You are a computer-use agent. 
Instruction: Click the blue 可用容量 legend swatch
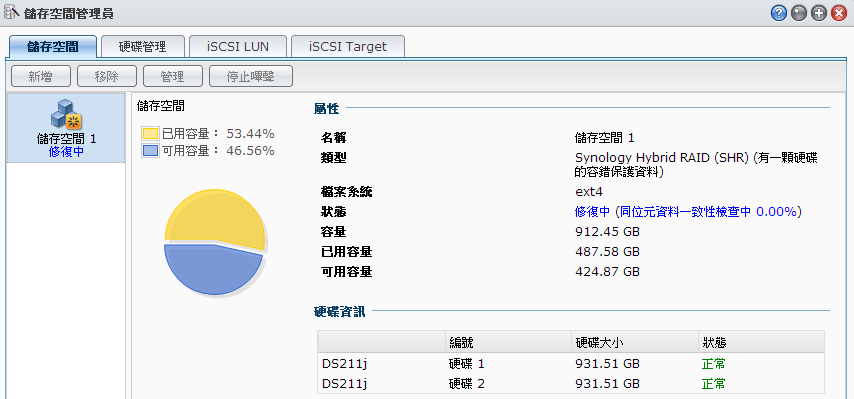[x=150, y=151]
